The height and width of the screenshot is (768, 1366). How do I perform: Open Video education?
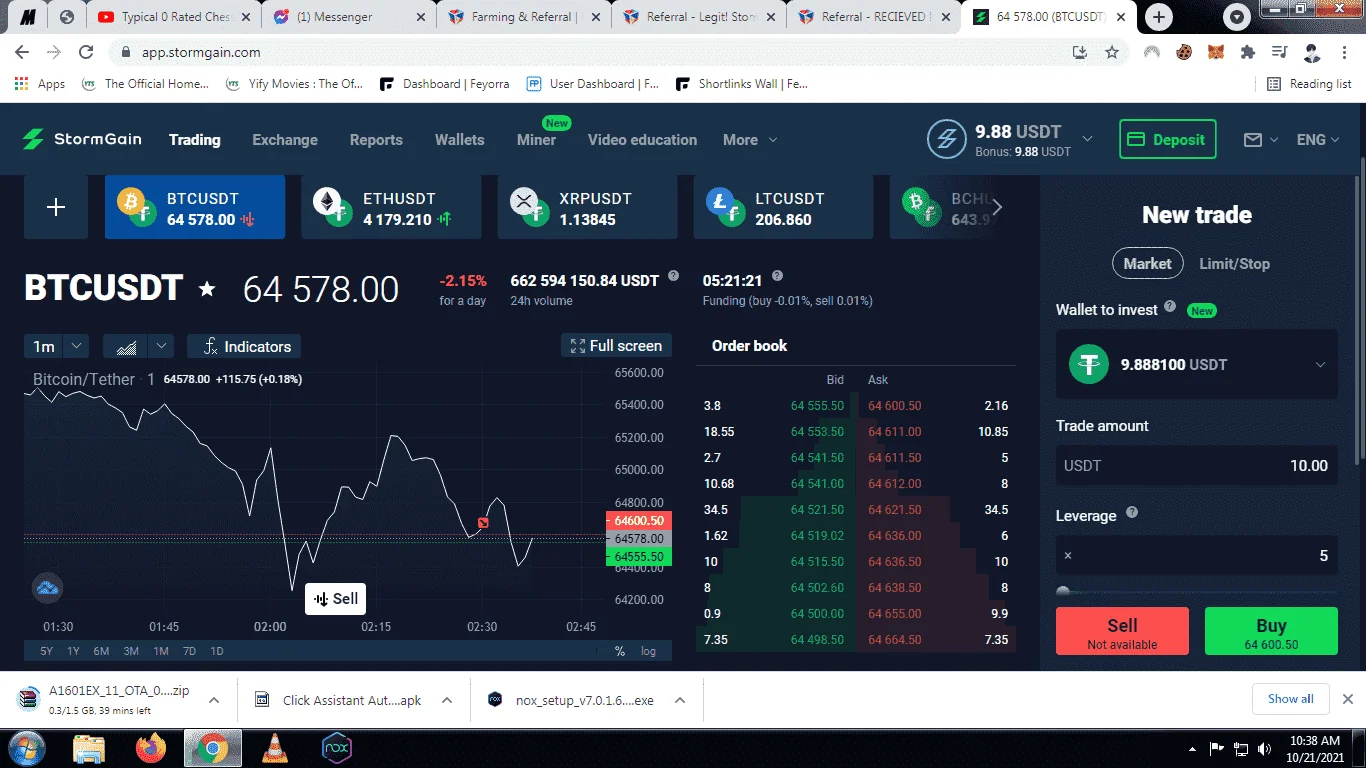tap(642, 140)
